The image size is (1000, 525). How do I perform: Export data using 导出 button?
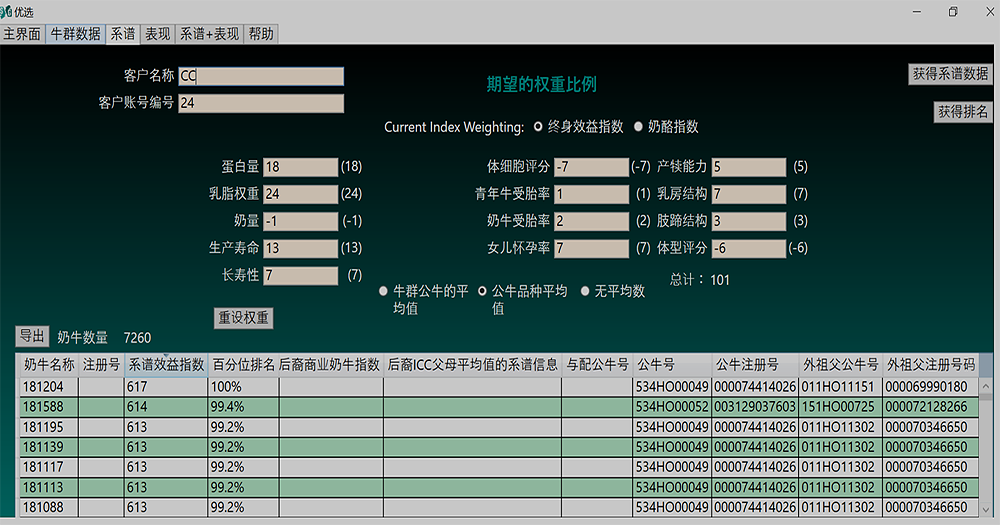[x=32, y=336]
